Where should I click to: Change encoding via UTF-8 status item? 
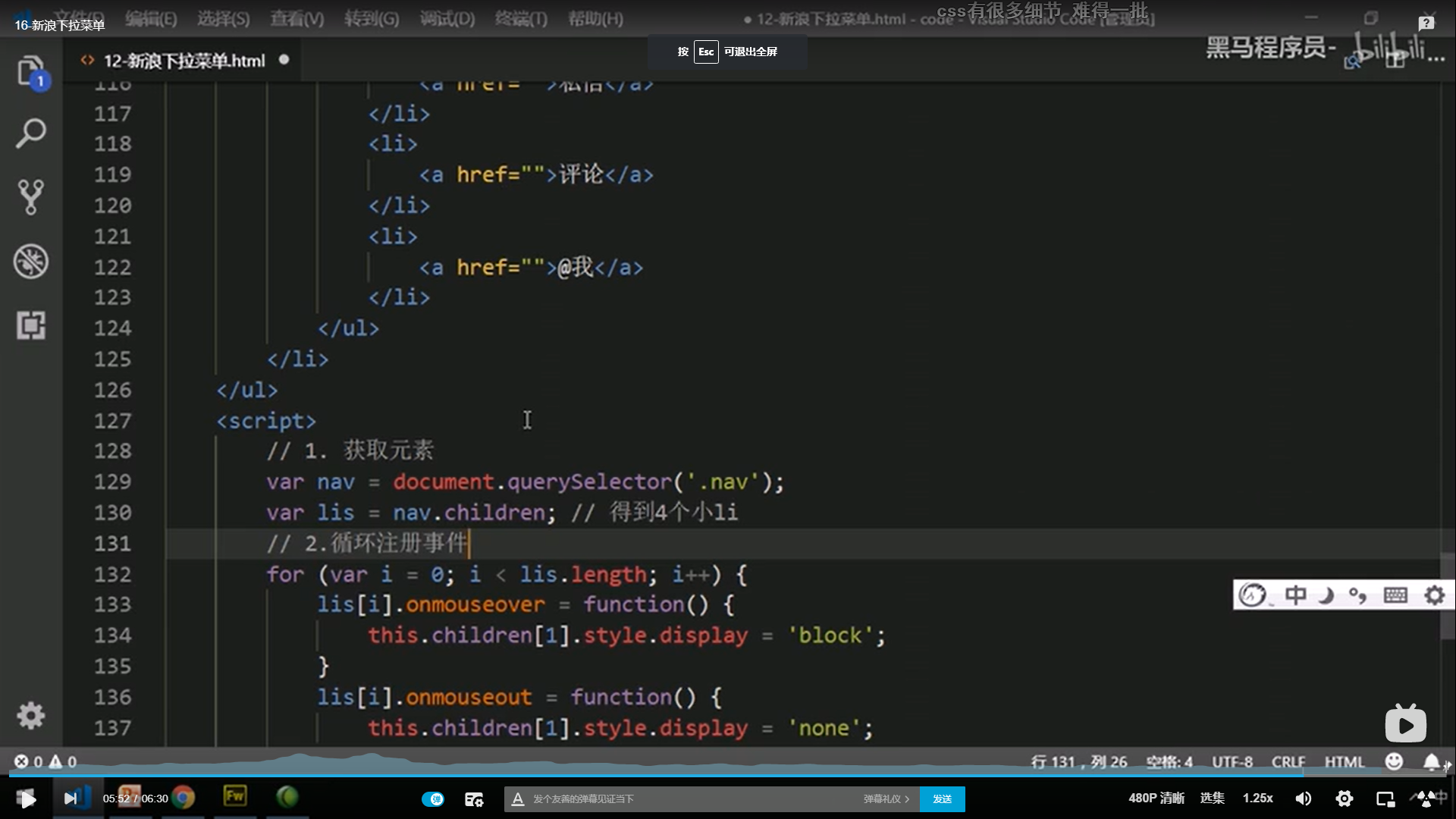point(1232,761)
